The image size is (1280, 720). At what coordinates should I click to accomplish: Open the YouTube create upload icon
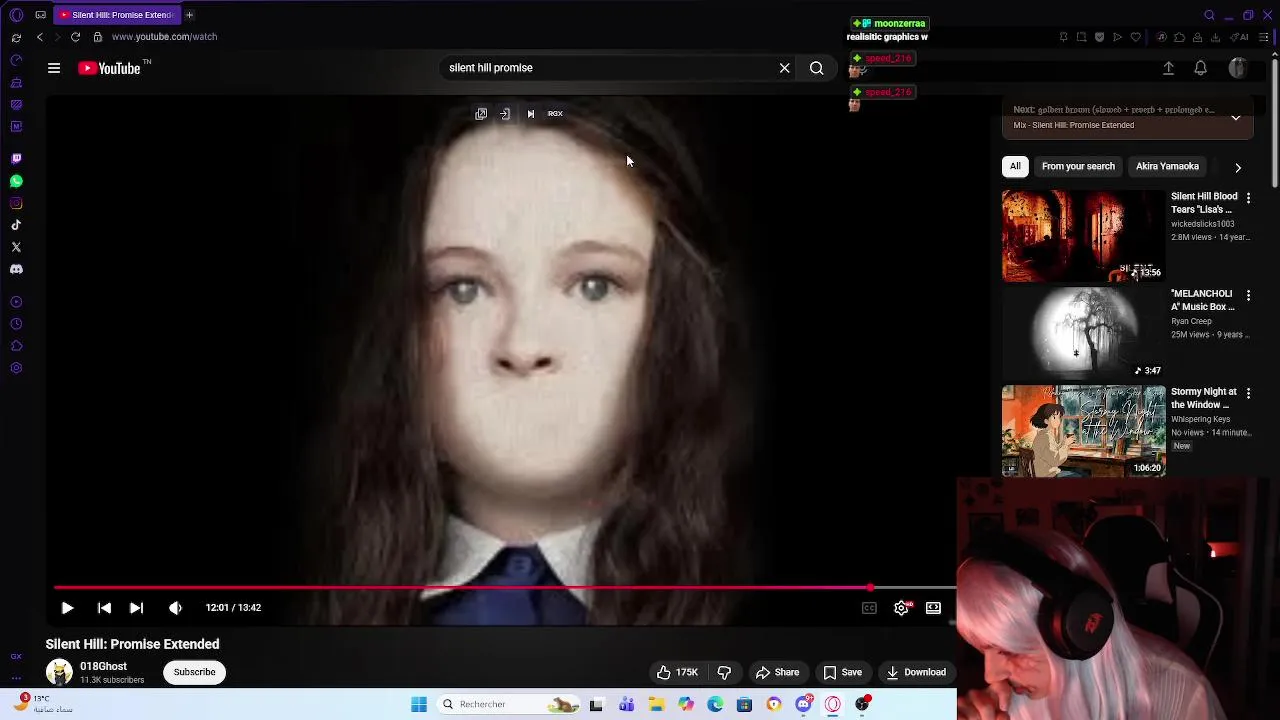coord(1168,68)
